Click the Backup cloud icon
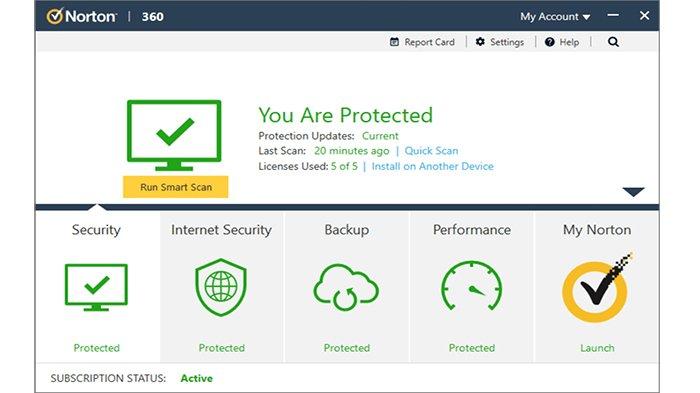Screen dimensions: 700x393 (x=346, y=287)
